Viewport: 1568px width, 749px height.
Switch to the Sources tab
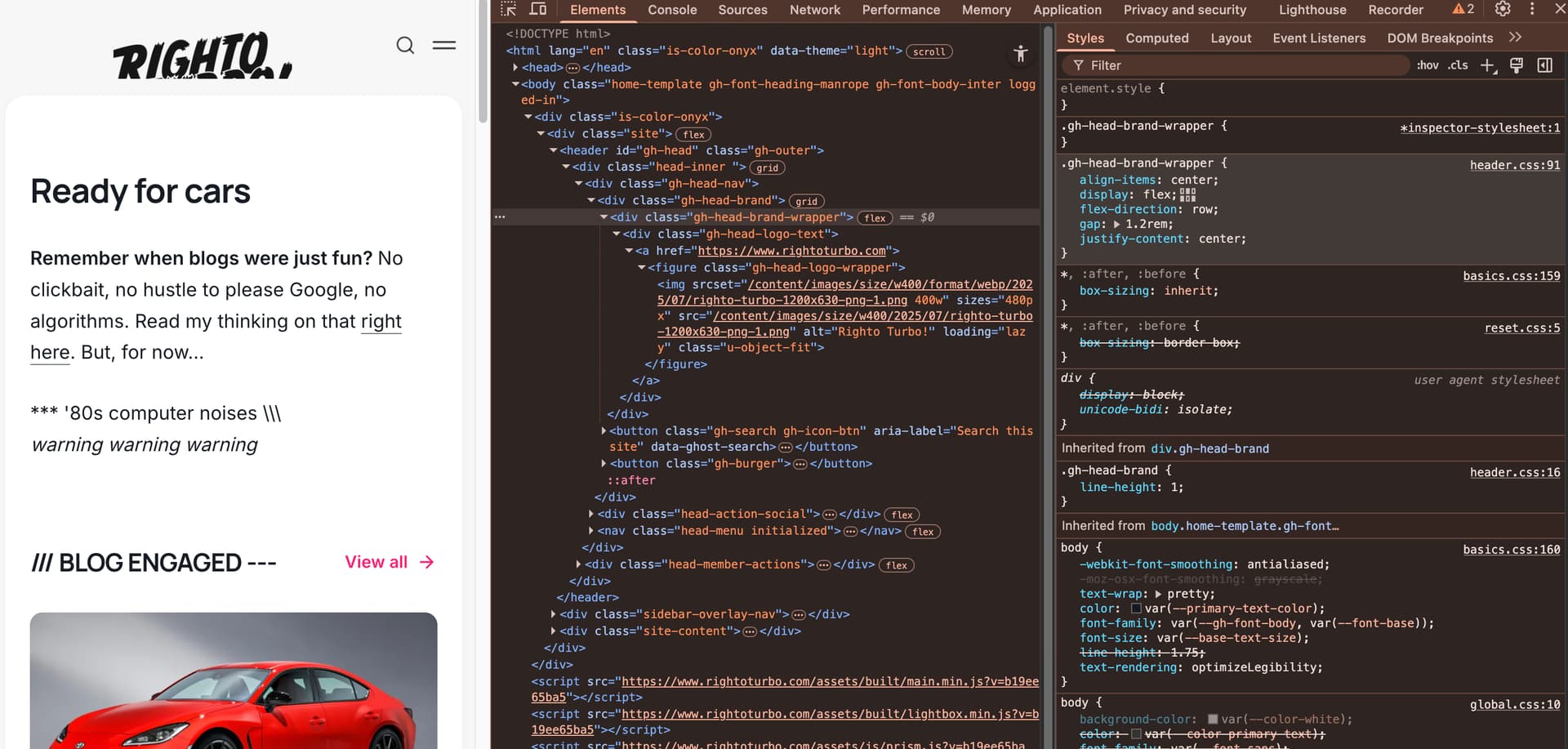point(742,10)
